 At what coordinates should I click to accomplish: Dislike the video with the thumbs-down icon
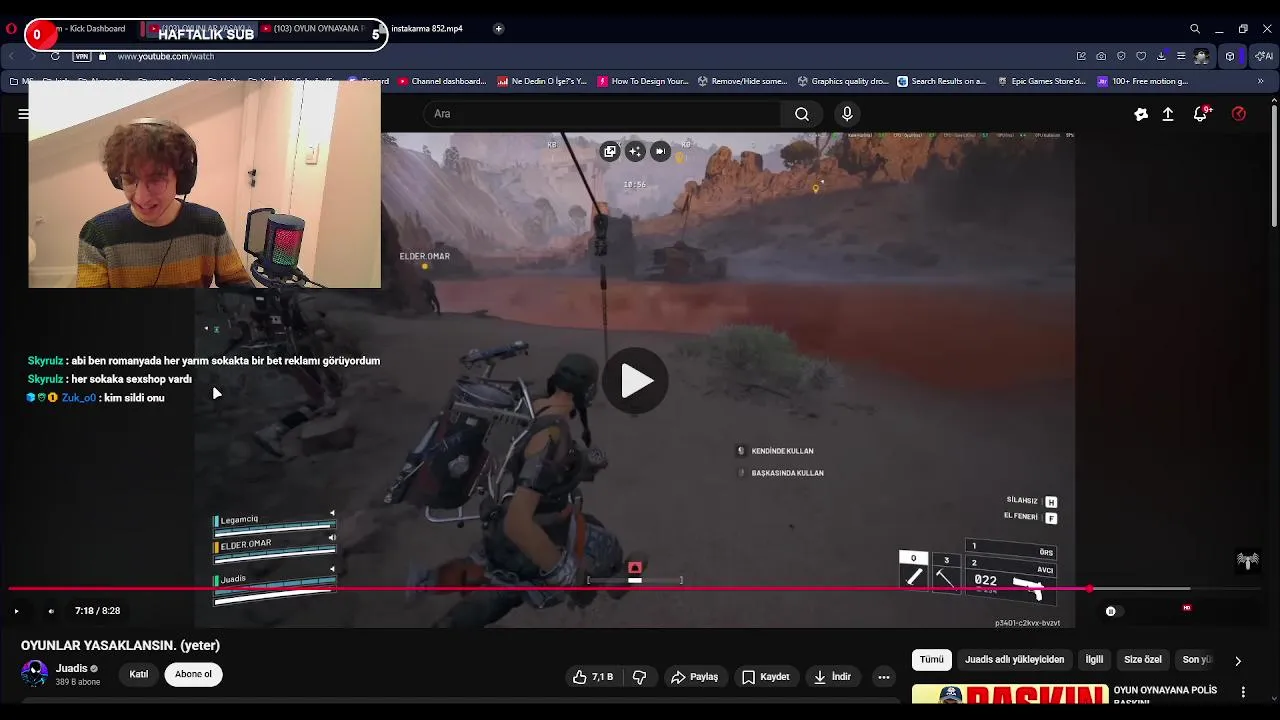639,677
